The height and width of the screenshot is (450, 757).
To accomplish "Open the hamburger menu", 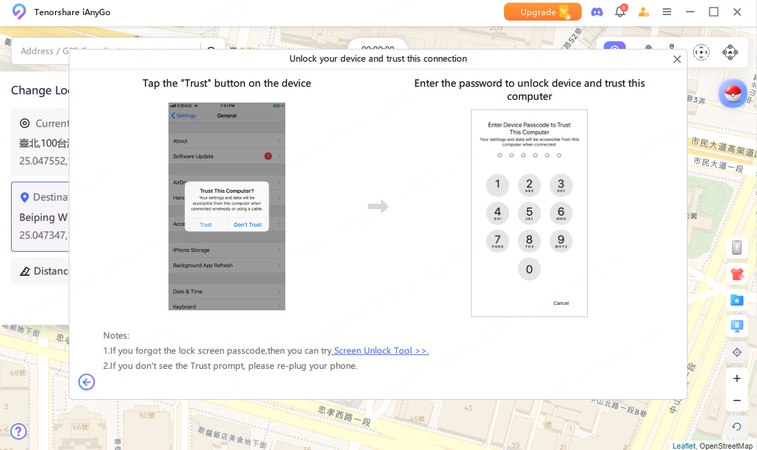I will coord(667,12).
